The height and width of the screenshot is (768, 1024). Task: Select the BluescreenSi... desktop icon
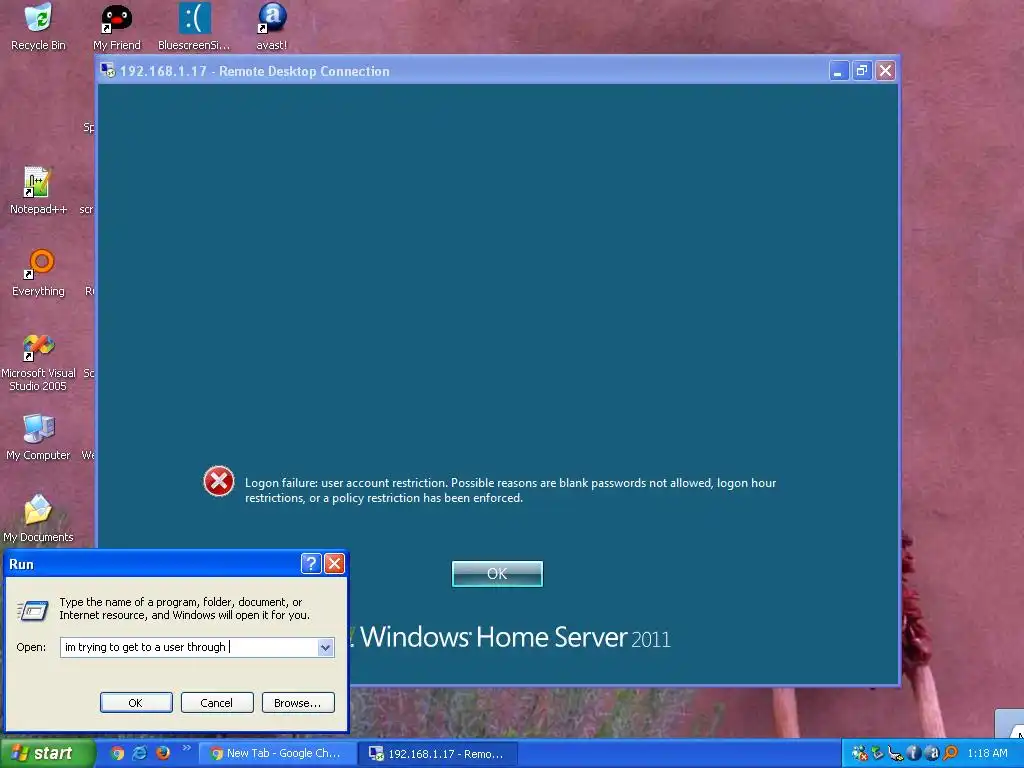[194, 26]
